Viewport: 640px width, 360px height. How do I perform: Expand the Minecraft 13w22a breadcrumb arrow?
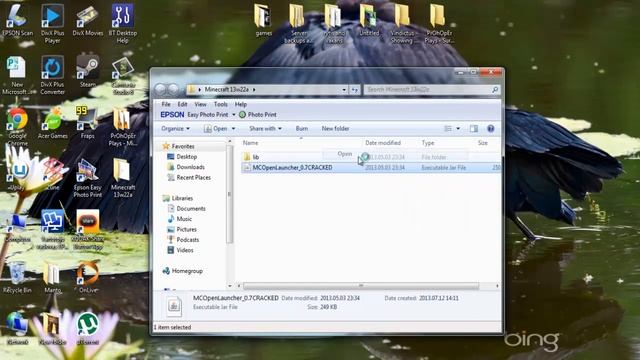coord(254,89)
